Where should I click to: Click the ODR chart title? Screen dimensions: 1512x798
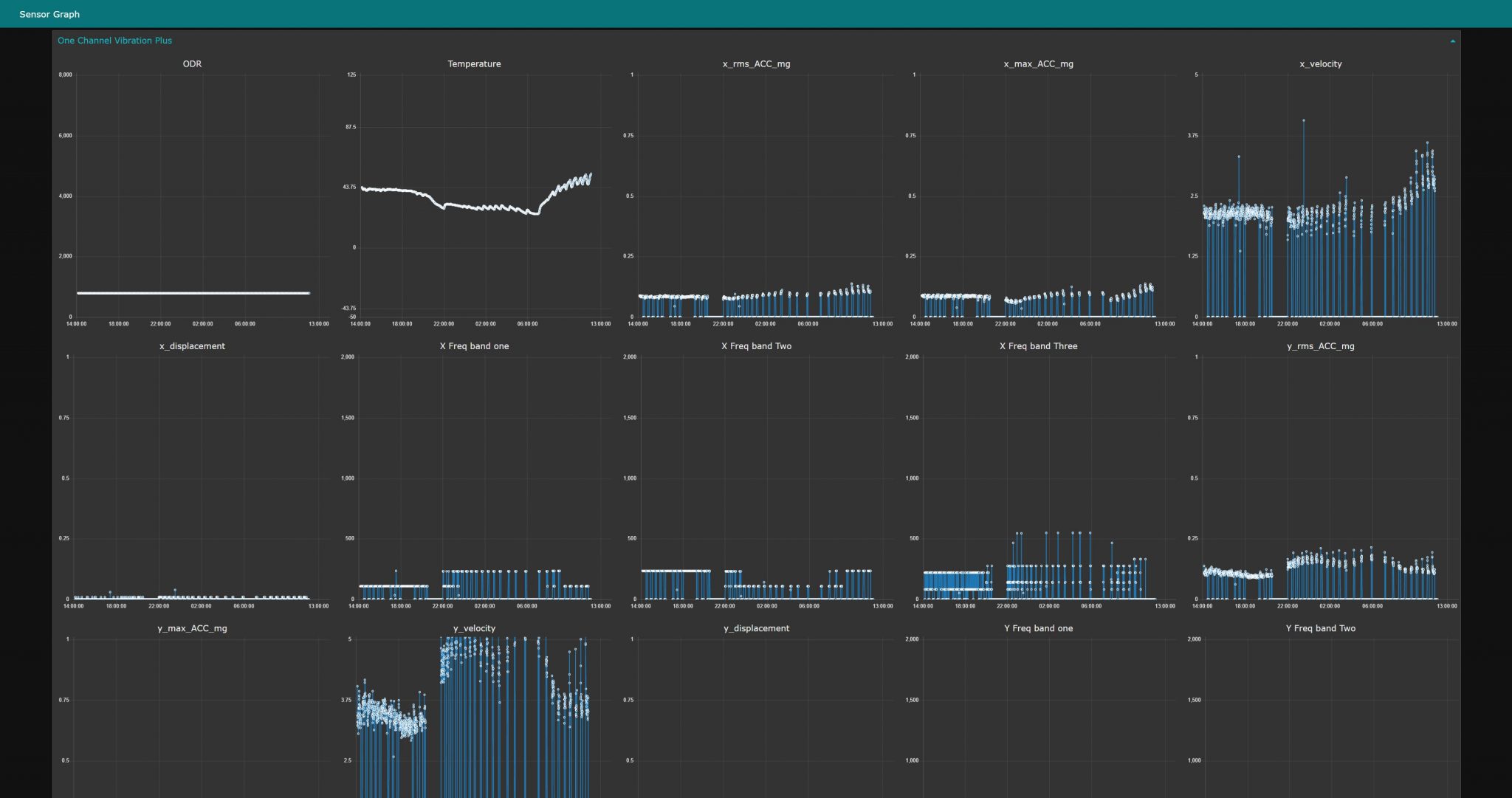(x=192, y=64)
